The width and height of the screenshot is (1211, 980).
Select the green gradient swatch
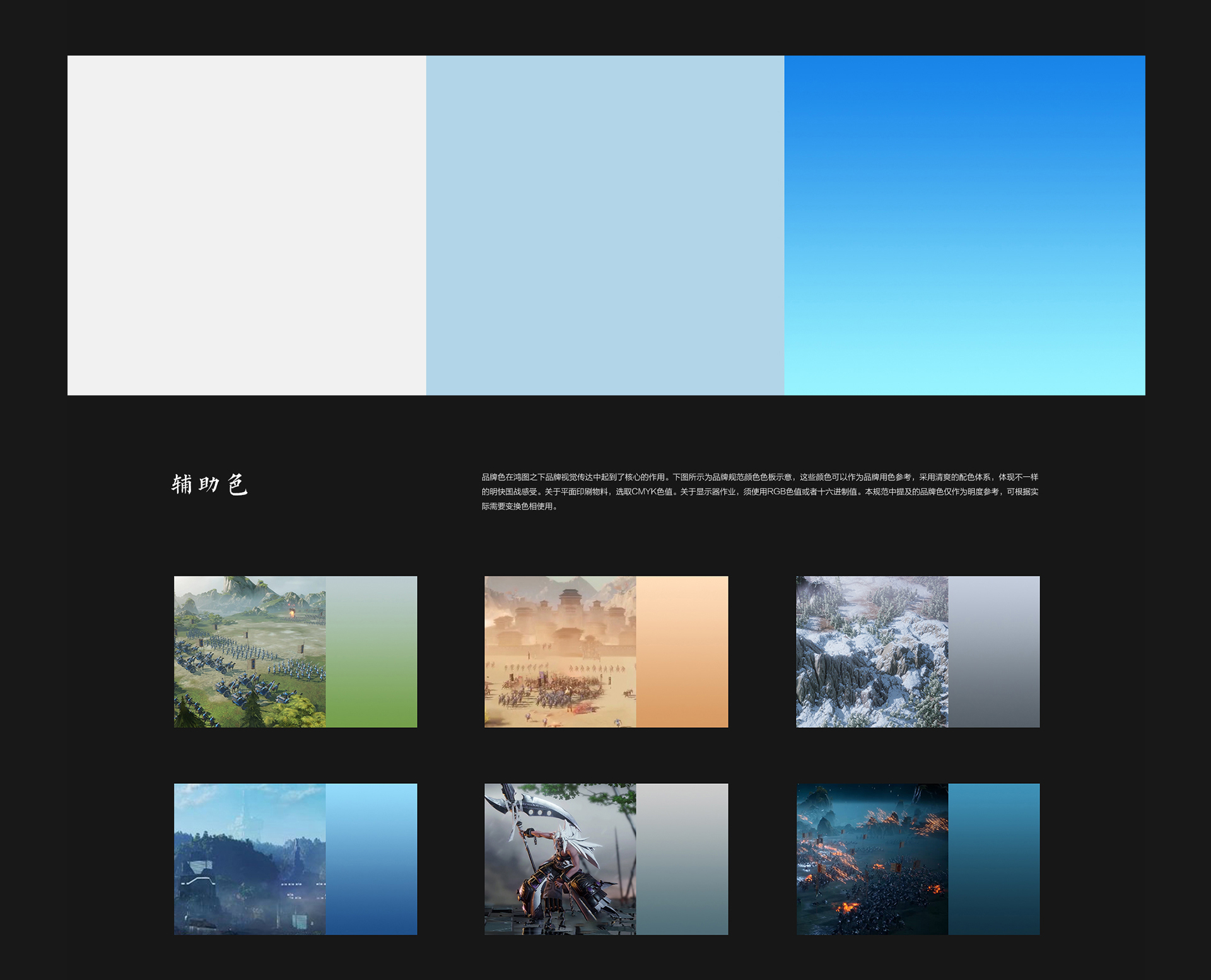coord(371,651)
